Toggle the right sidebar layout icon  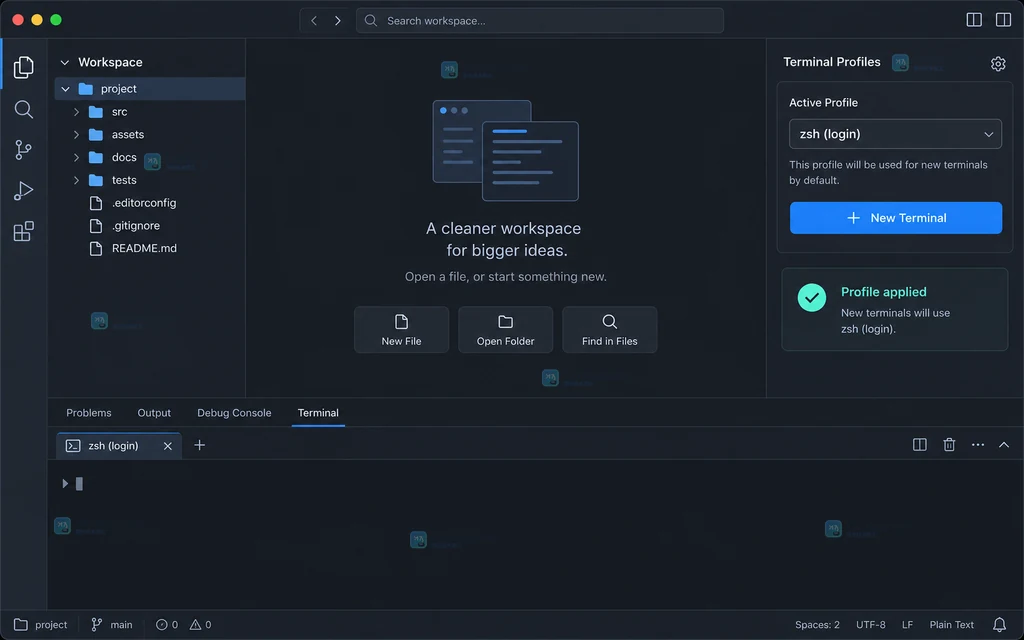click(x=1003, y=20)
